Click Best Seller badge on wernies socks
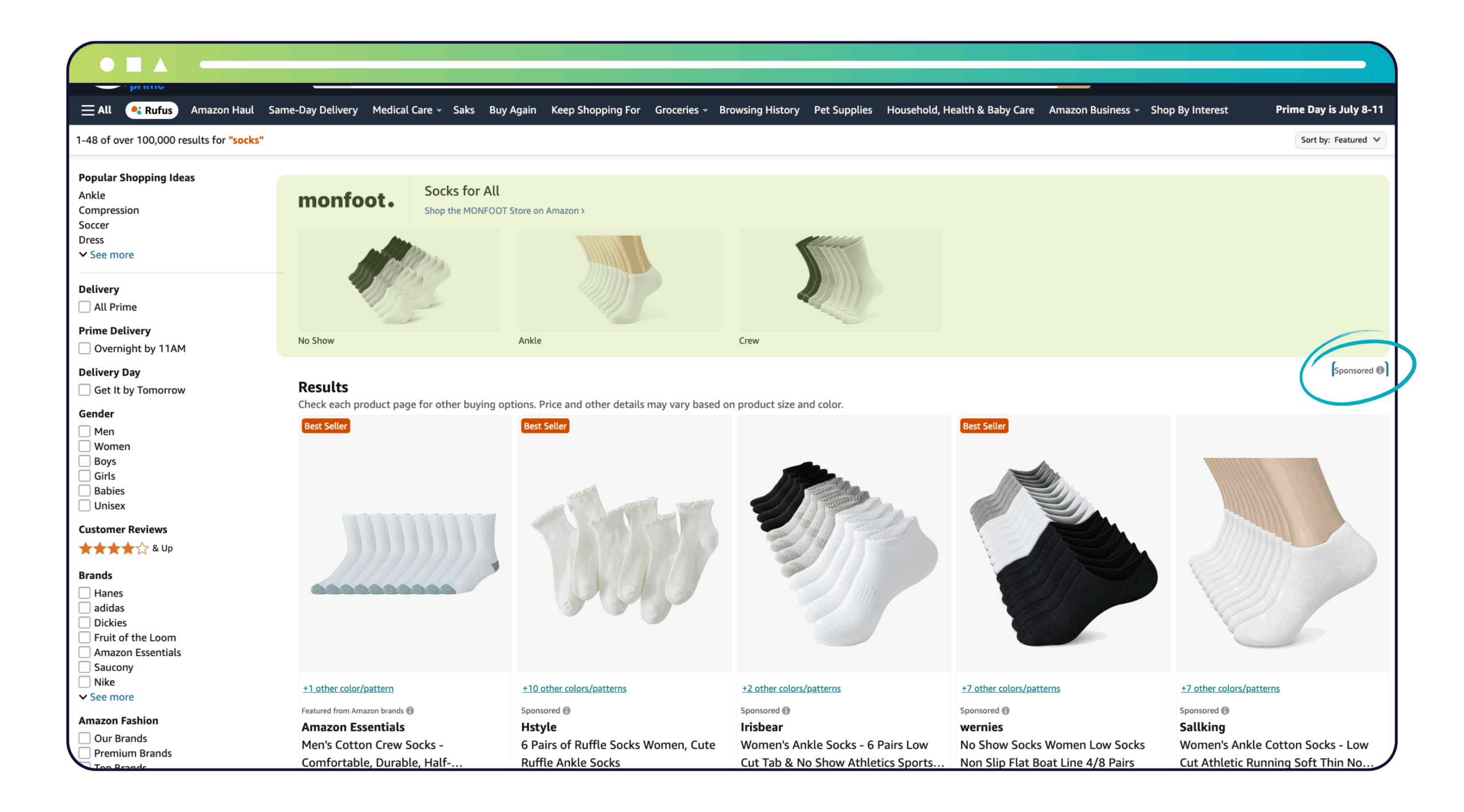 pos(984,425)
